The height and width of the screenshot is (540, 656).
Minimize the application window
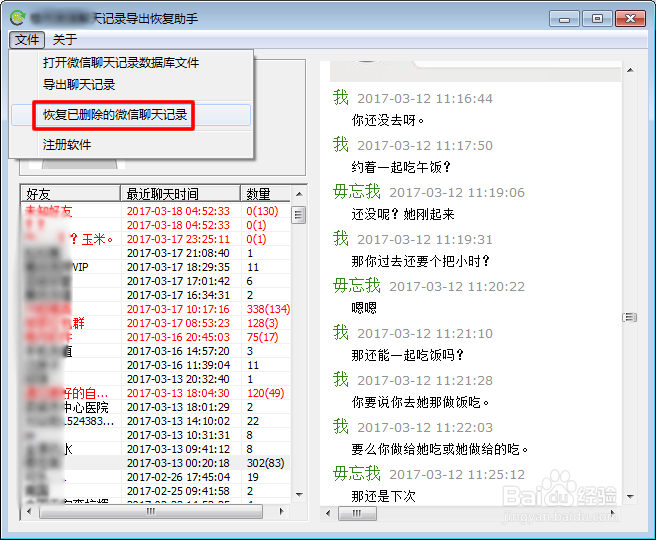(x=564, y=19)
